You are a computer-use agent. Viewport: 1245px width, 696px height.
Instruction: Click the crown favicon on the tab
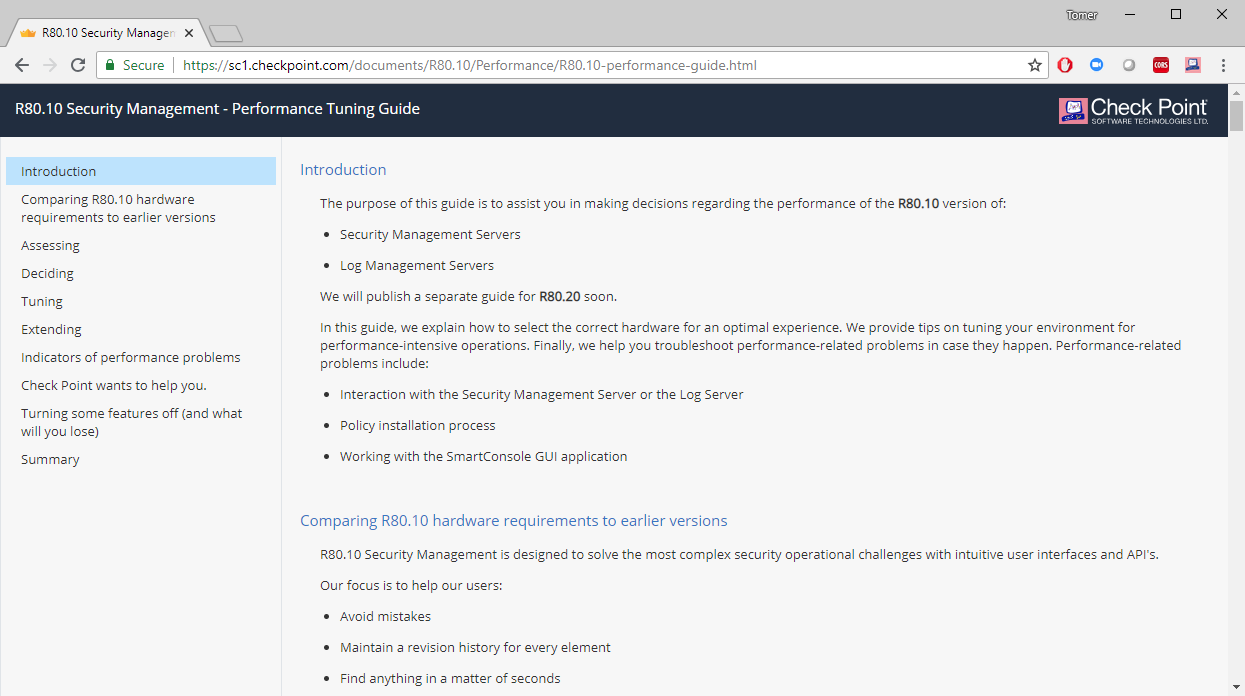tap(28, 33)
